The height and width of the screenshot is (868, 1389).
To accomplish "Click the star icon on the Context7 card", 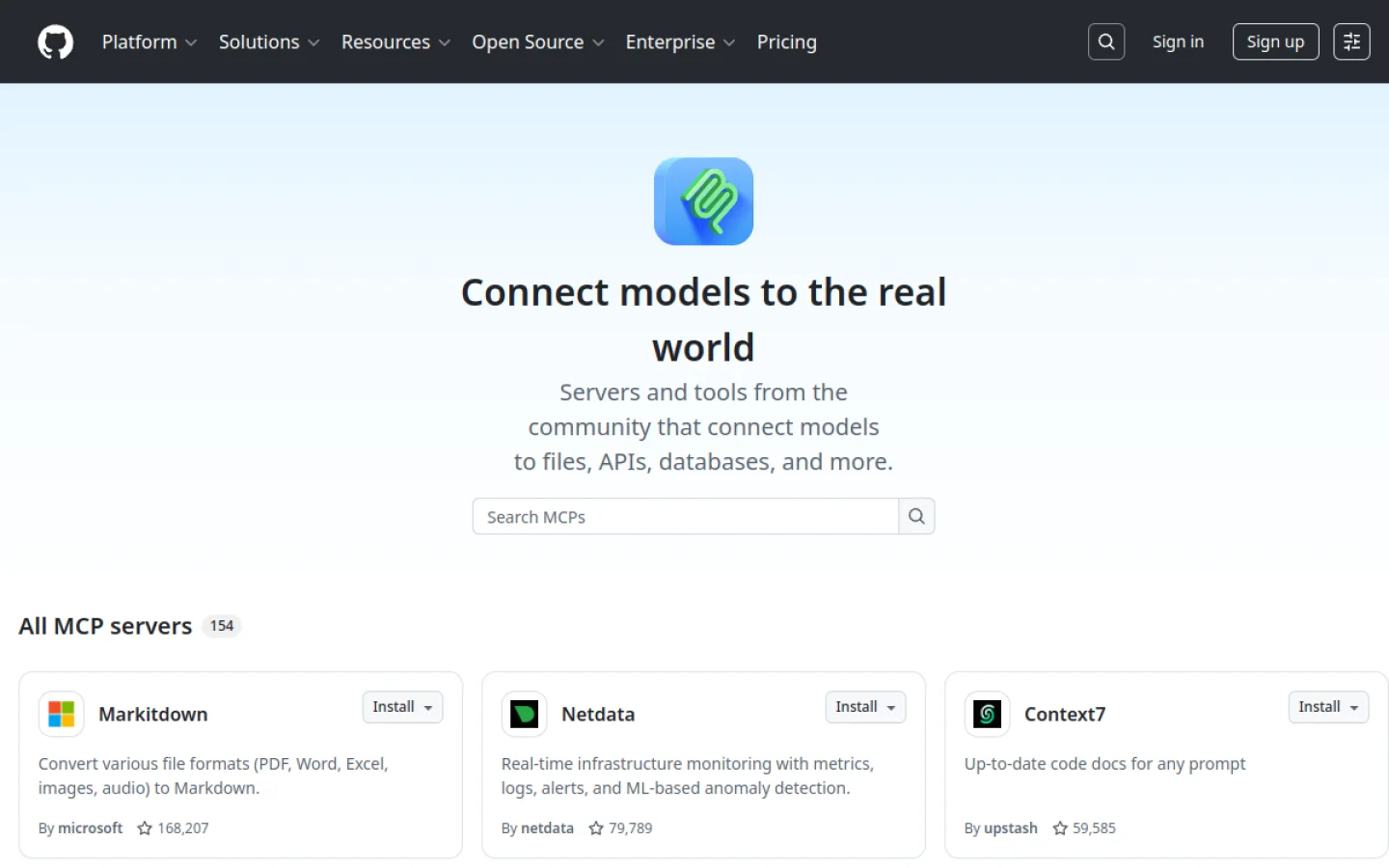I will 1060,828.
